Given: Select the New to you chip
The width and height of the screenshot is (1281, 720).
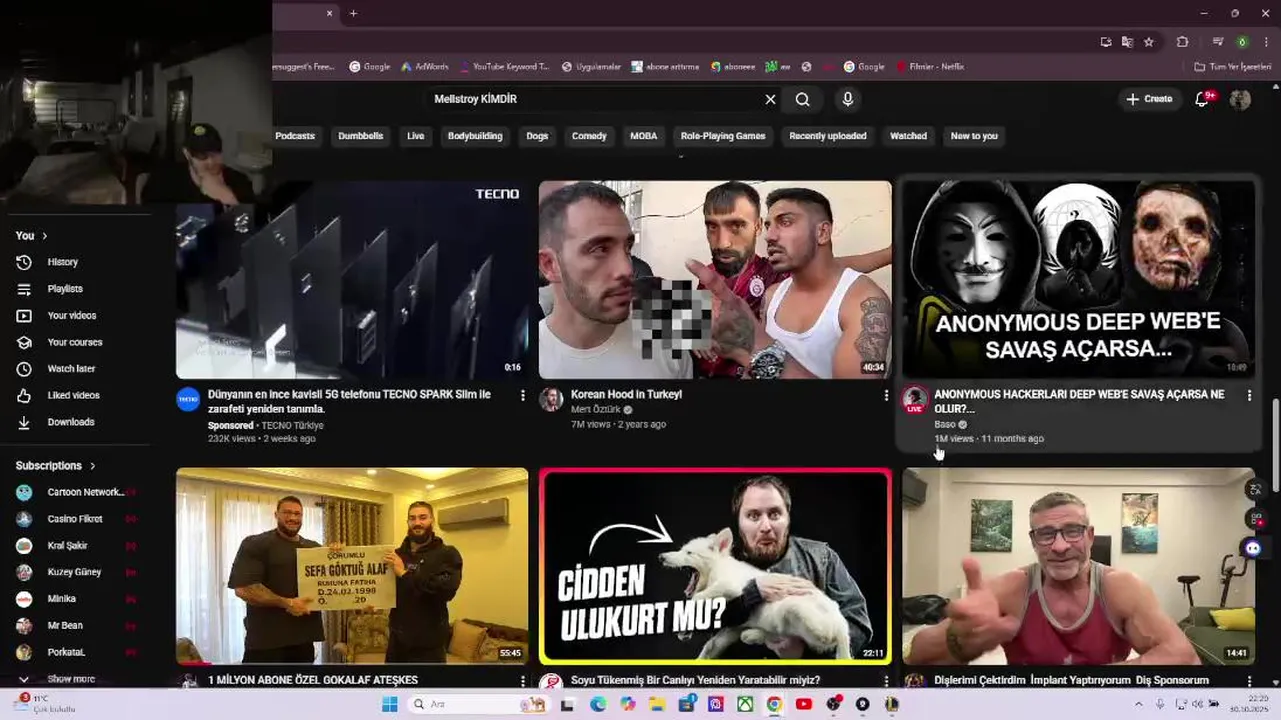Looking at the screenshot, I should [974, 136].
